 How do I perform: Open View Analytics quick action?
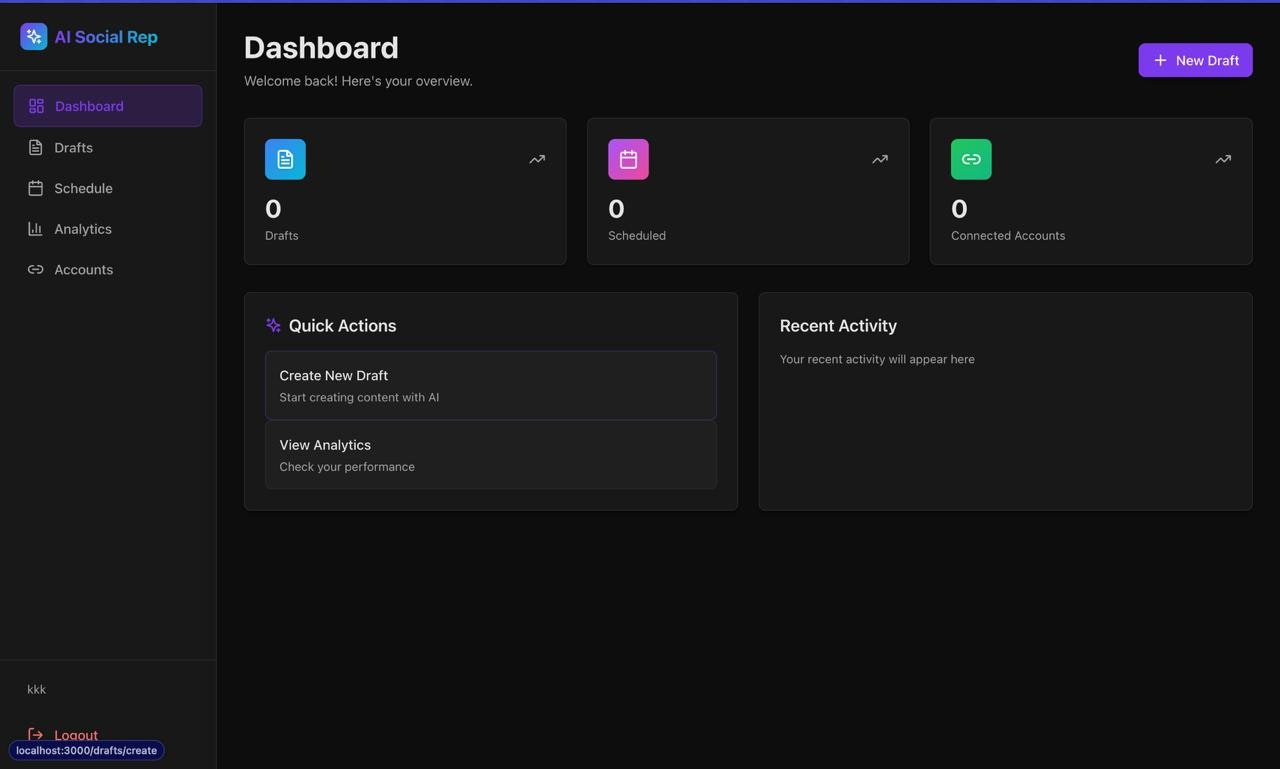click(x=490, y=454)
